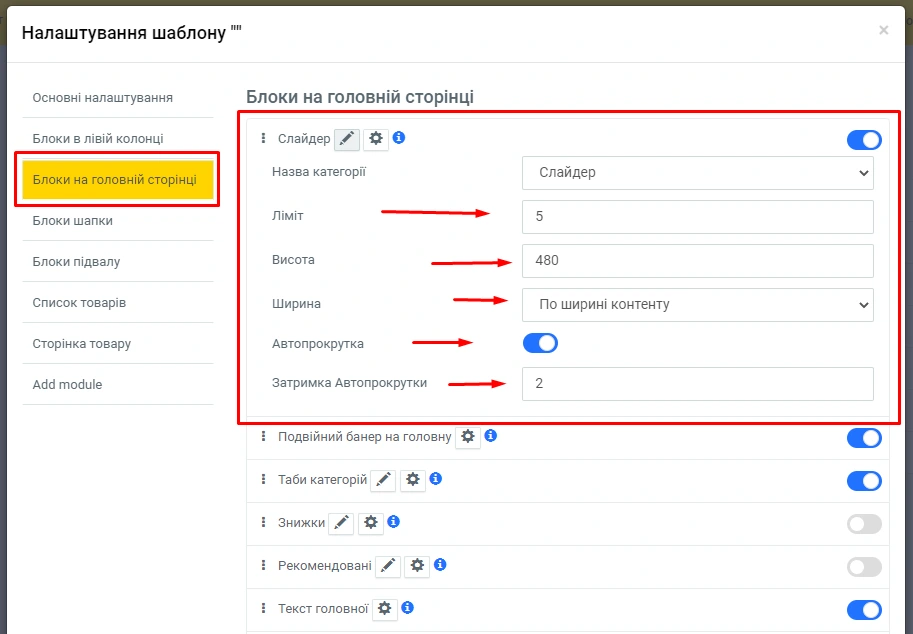The width and height of the screenshot is (913, 634).
Task: Expand the Ширина dropdown
Action: tap(697, 304)
